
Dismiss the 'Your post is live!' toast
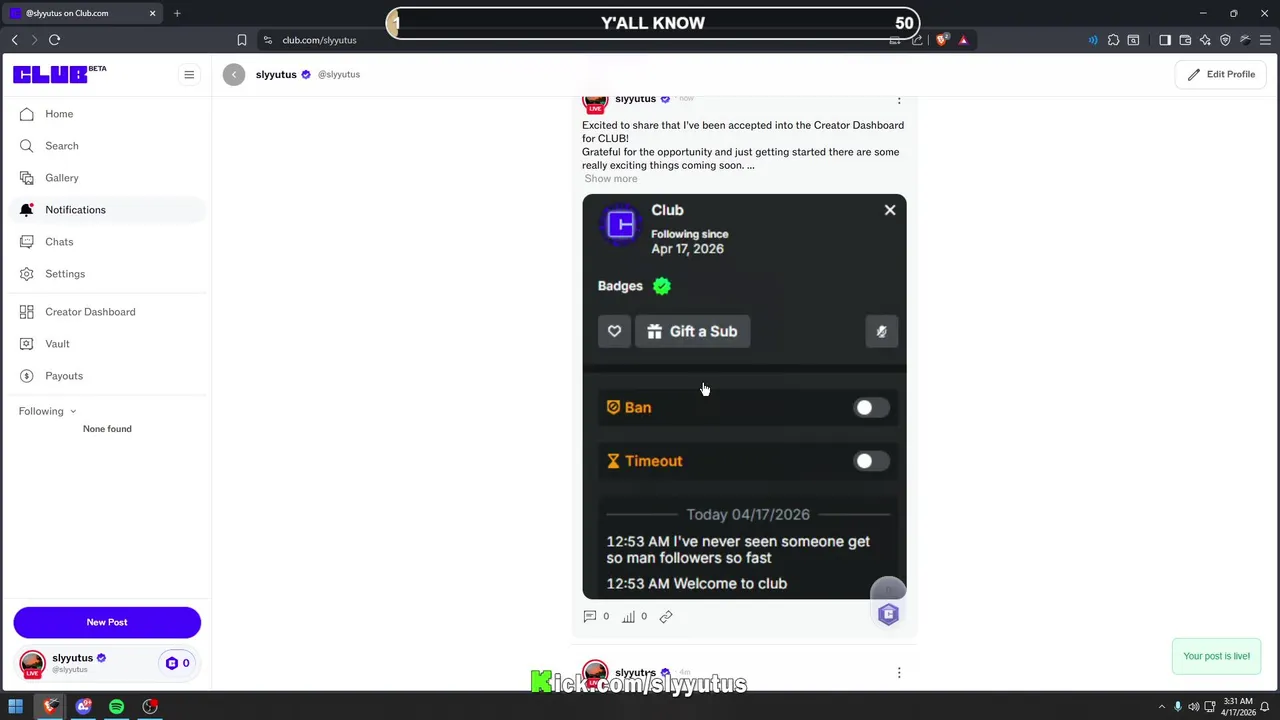1216,656
